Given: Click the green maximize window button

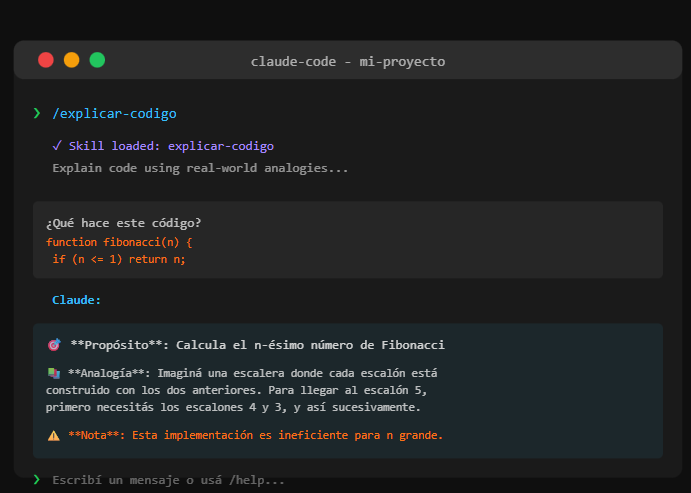Looking at the screenshot, I should click(97, 60).
